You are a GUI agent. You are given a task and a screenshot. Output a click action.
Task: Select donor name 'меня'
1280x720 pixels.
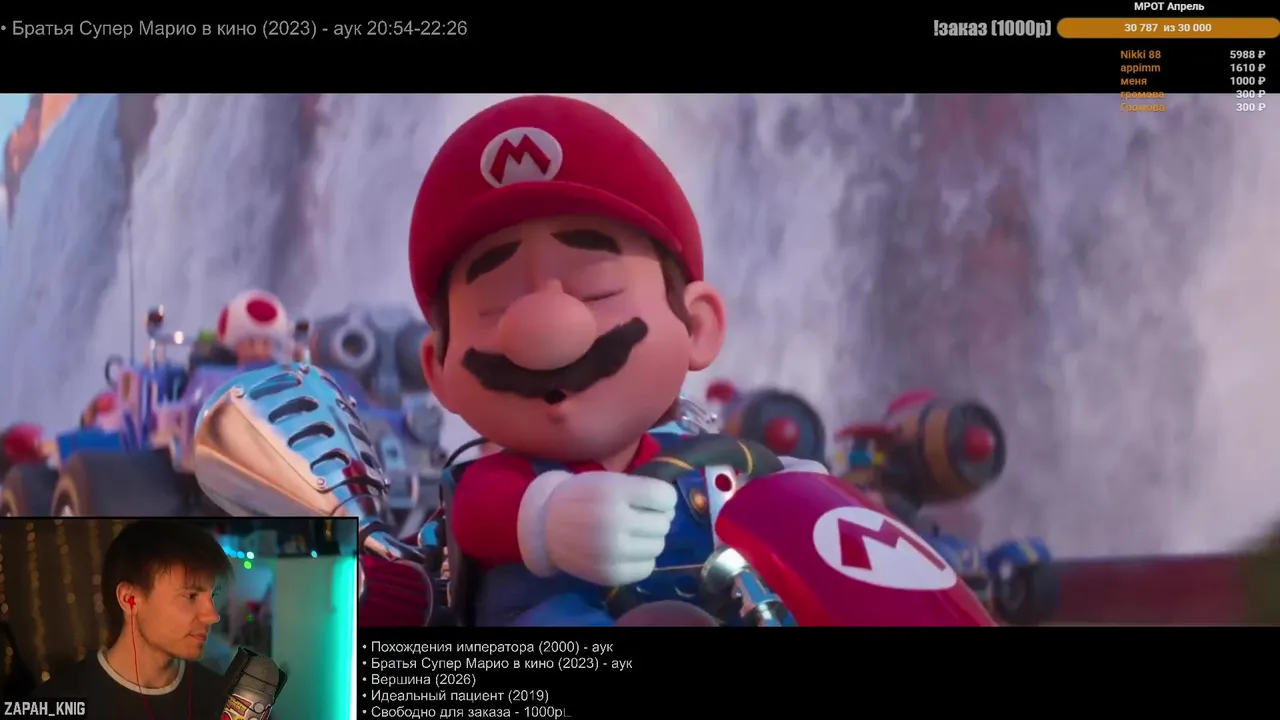(1133, 81)
